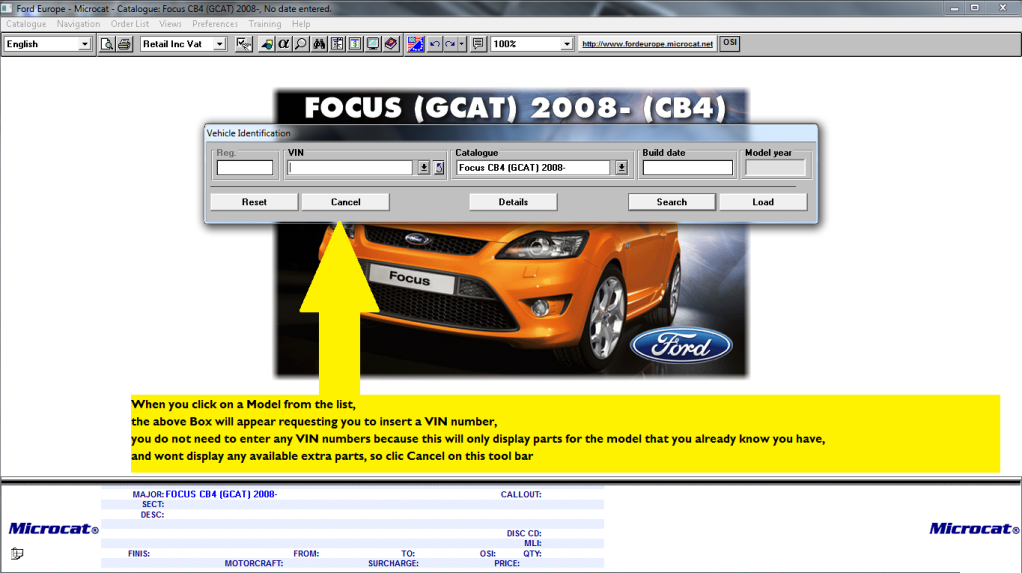This screenshot has width=1022, height=573.
Task: Click the binoculars find icon
Action: point(319,44)
